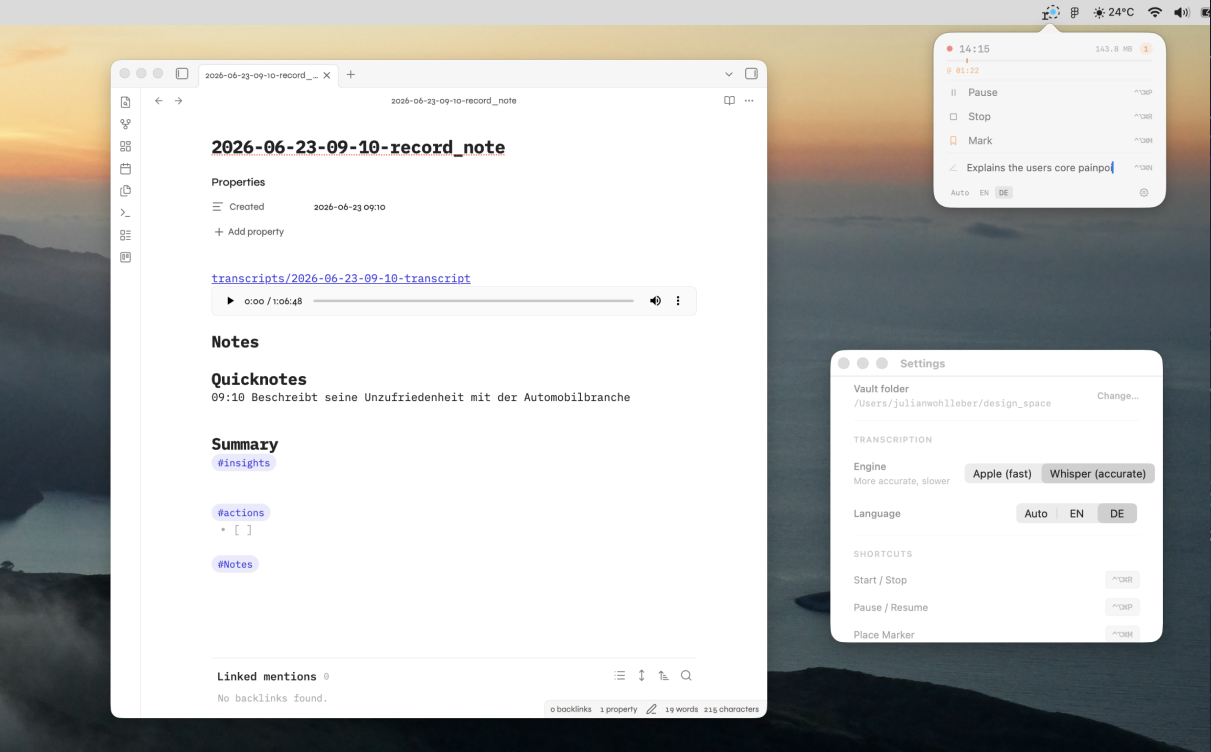
Task: Open command palette terminal icon in ribbon
Action: click(125, 213)
